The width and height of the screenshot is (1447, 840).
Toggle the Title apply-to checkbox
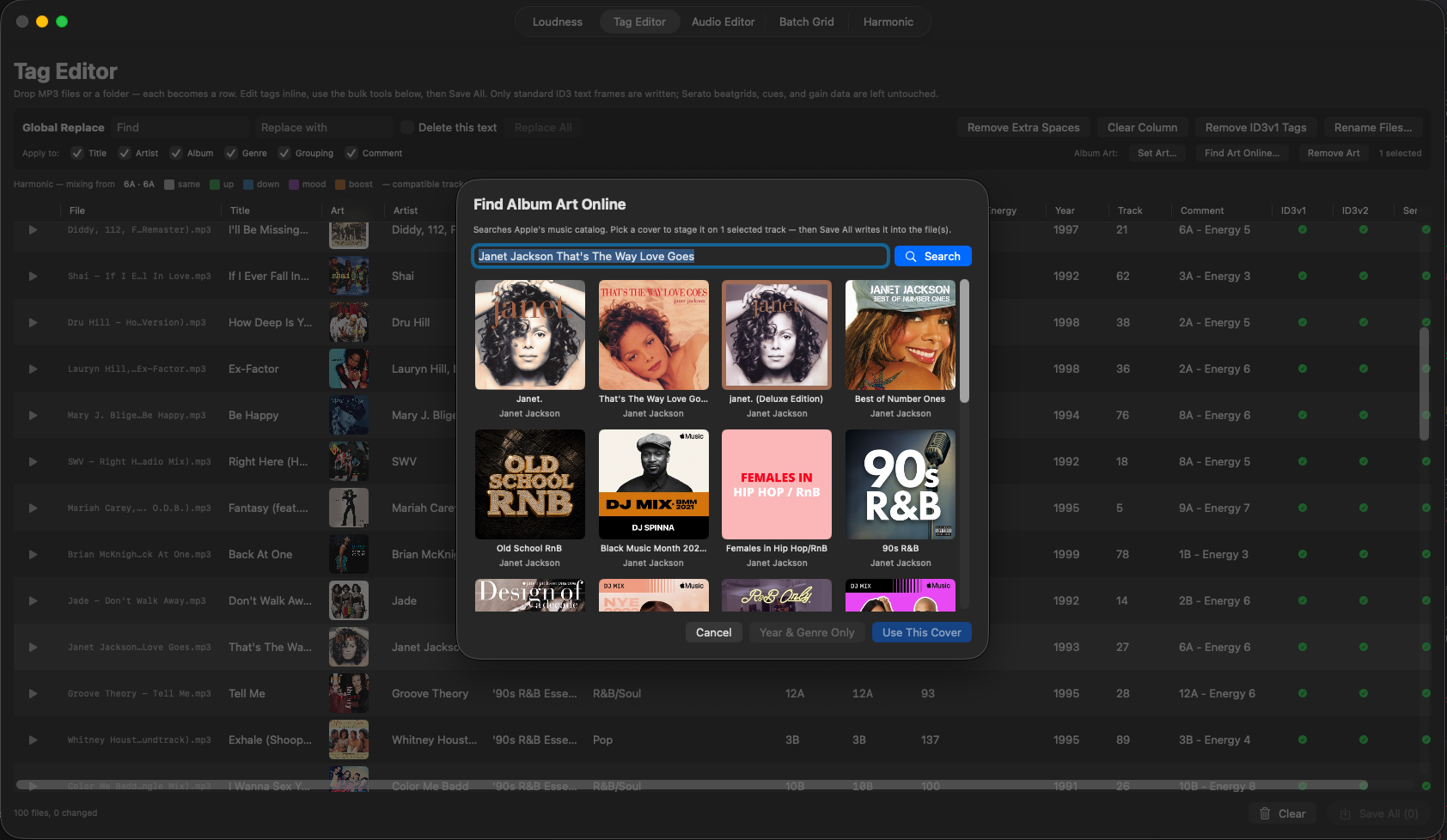77,153
